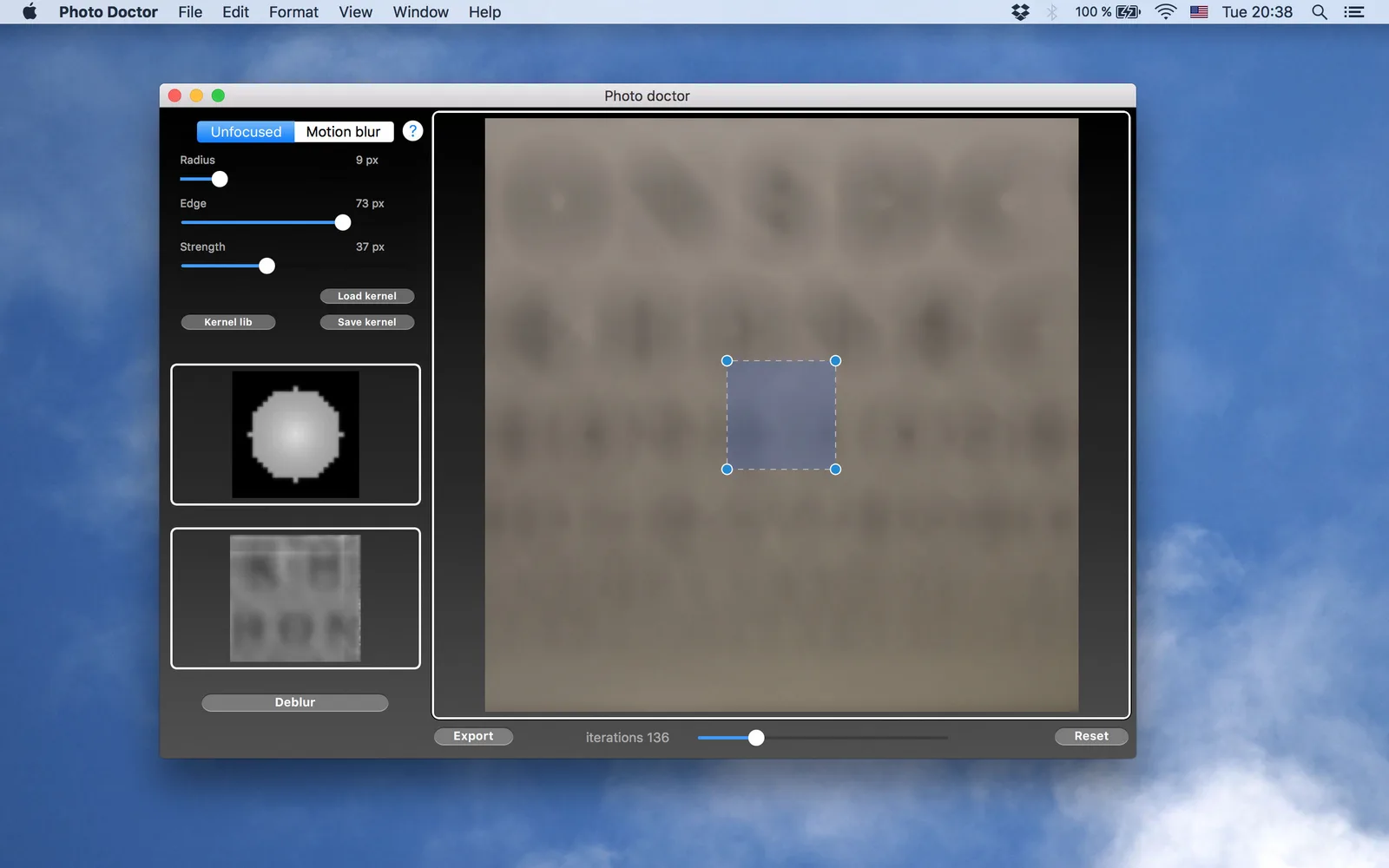Open the Wi-Fi status menu
The height and width of the screenshot is (868, 1389).
[1166, 11]
